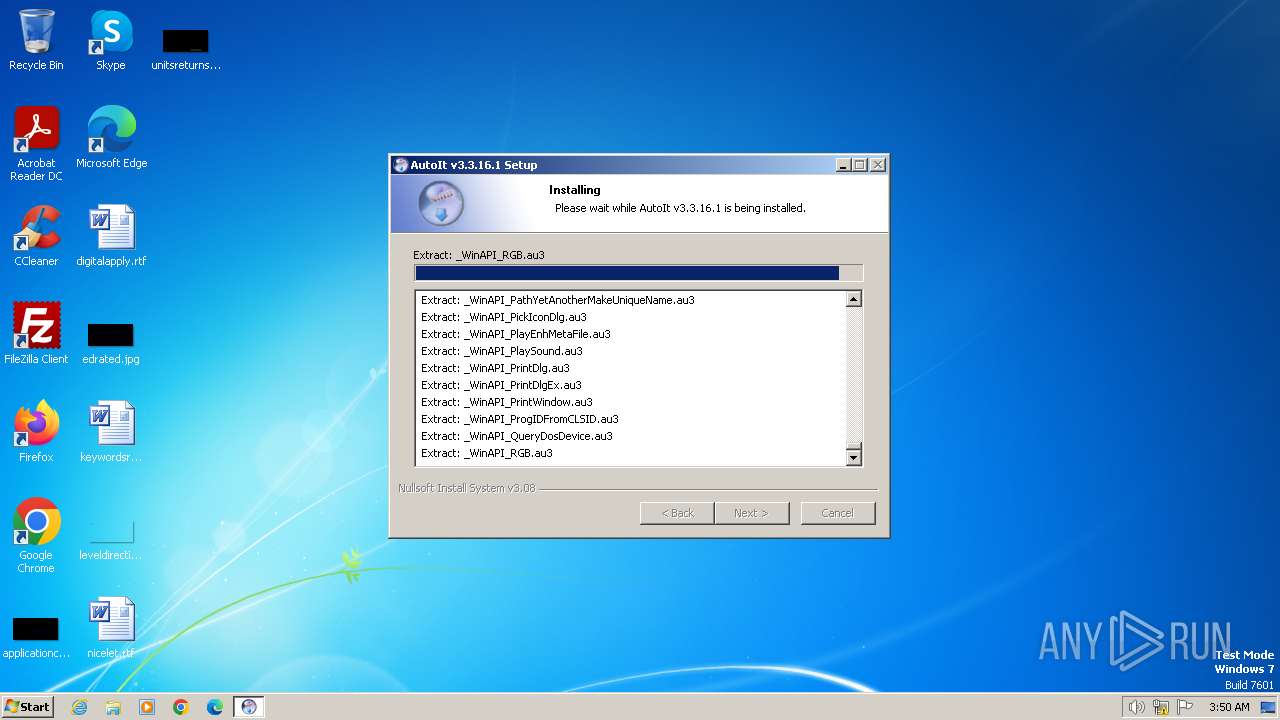This screenshot has width=1280, height=720.
Task: Launch Microsoft Edge desktop shortcut
Action: (x=111, y=137)
